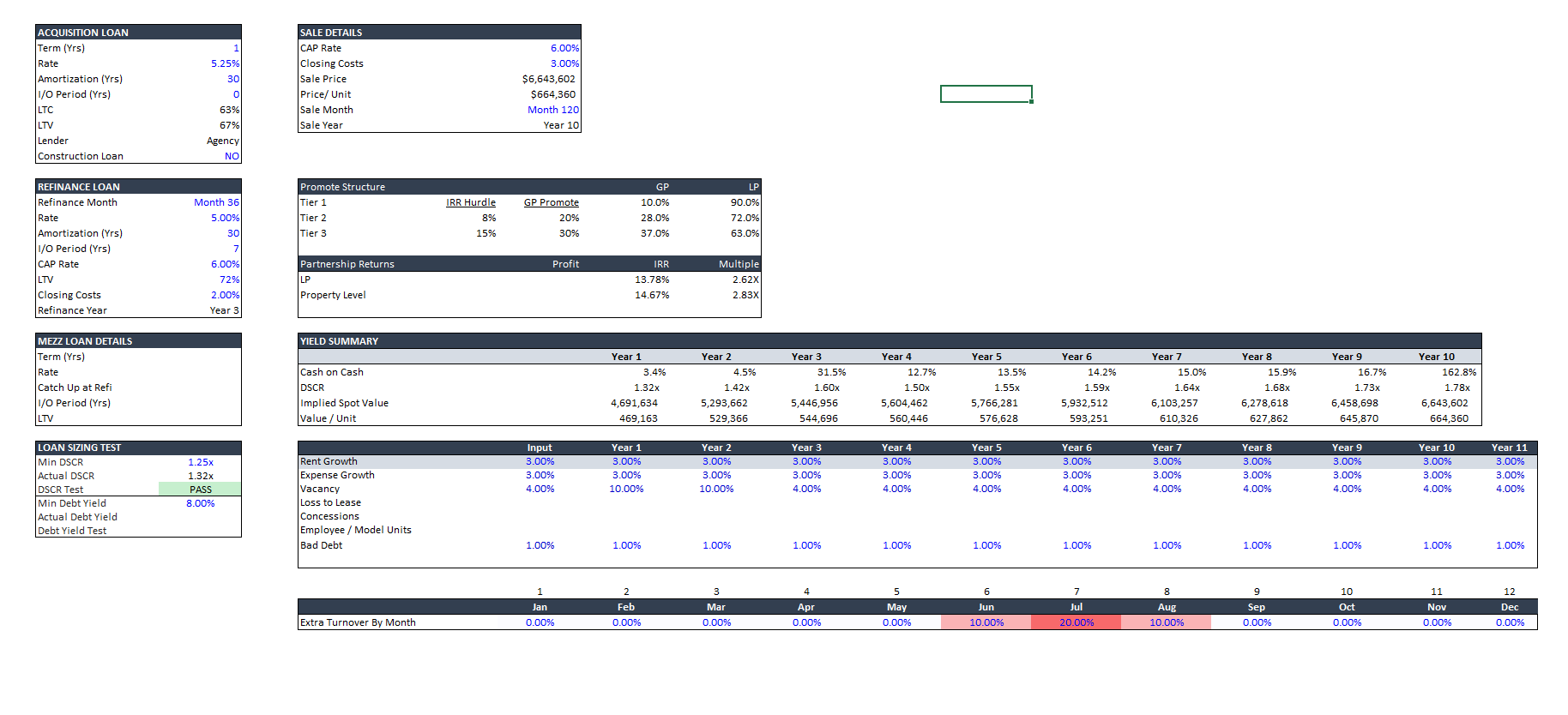
Task: Select the YIELD SUMMARY section header
Action: (890, 341)
